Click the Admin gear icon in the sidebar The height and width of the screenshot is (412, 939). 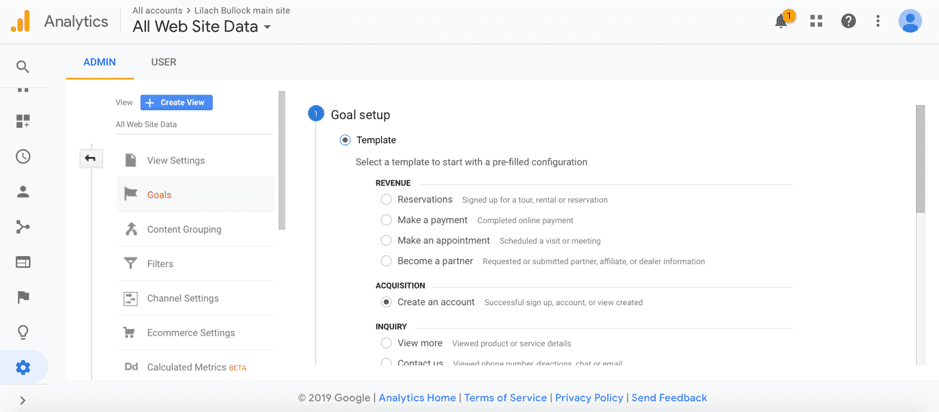tap(23, 368)
